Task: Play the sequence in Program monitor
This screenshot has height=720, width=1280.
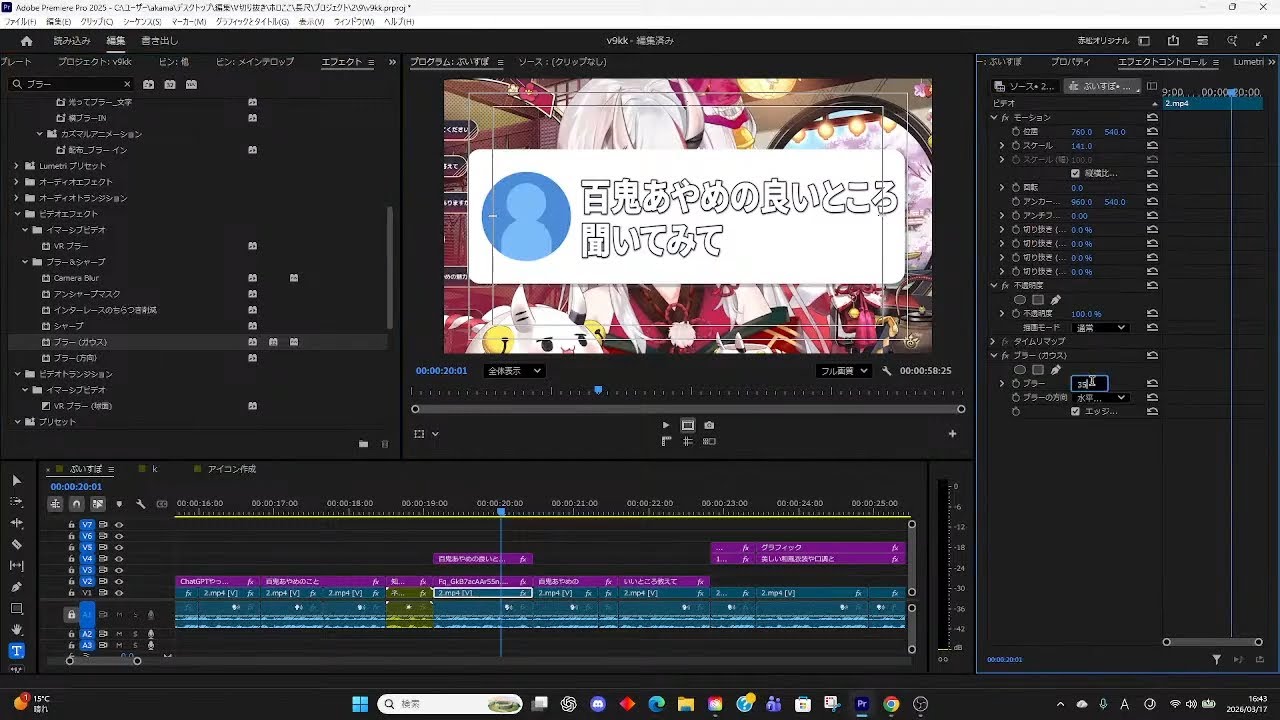Action: pyautogui.click(x=666, y=425)
